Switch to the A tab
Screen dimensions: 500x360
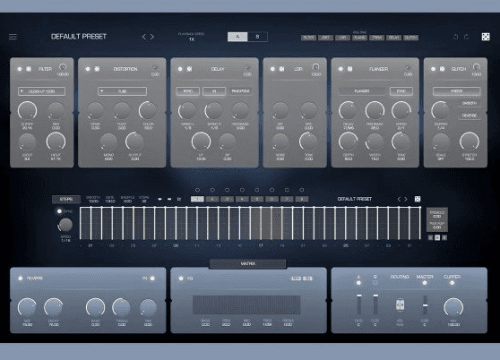point(238,37)
